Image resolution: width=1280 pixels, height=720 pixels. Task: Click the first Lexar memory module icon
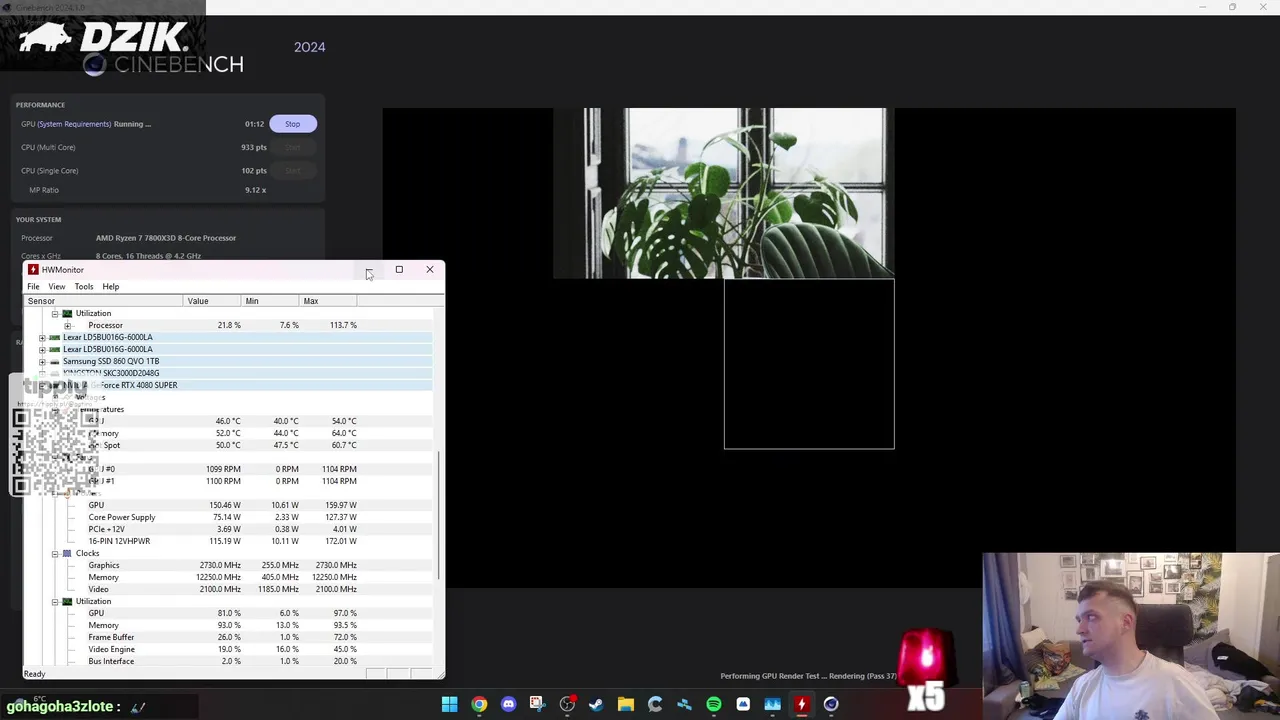pyautogui.click(x=55, y=337)
